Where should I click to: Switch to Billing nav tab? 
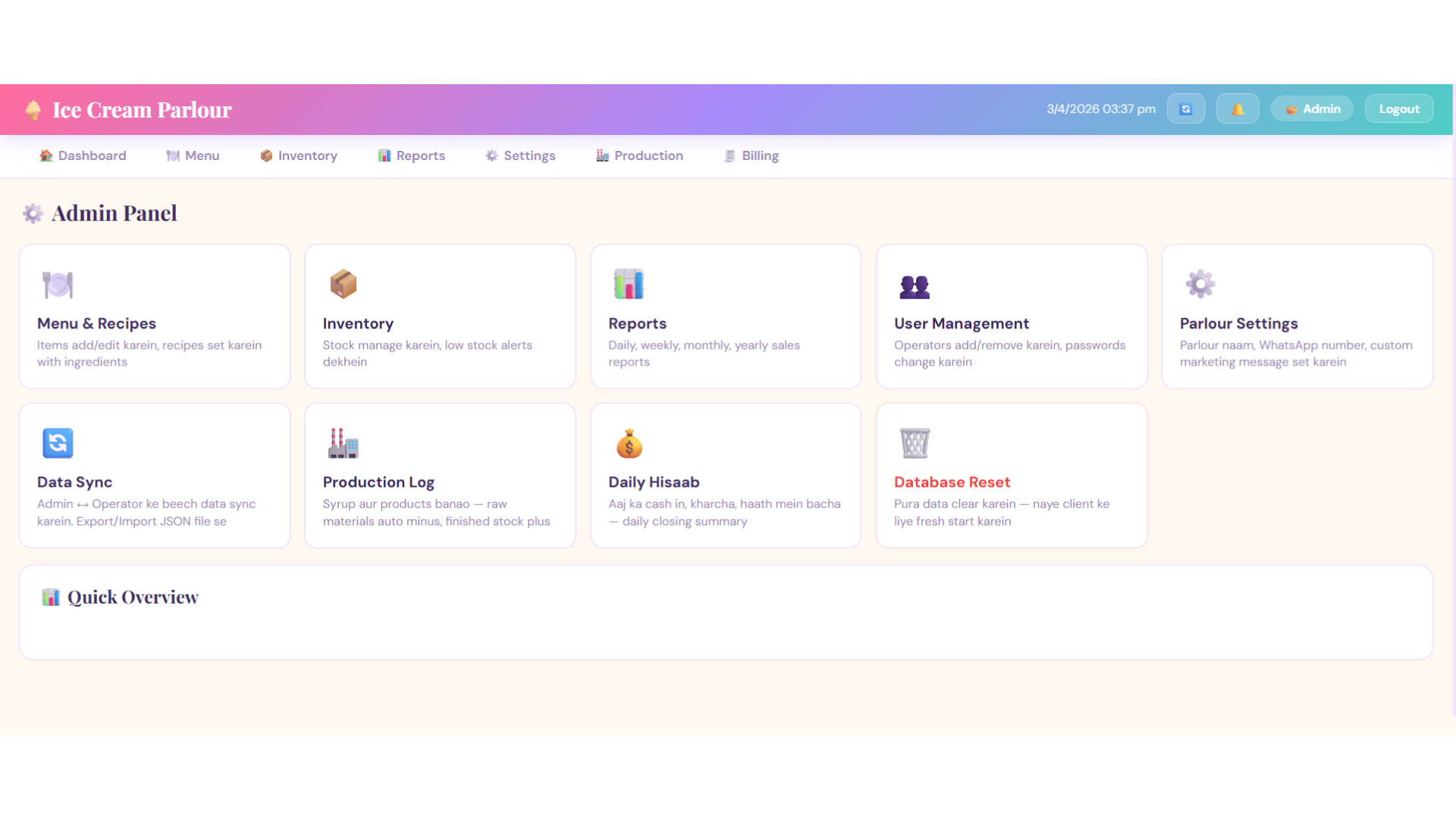click(751, 155)
